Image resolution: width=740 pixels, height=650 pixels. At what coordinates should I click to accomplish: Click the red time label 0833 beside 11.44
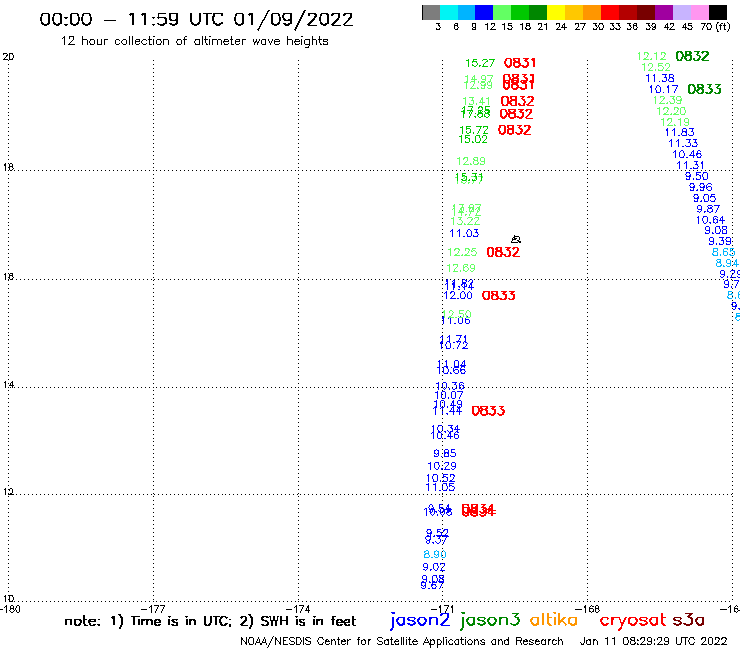point(488,411)
